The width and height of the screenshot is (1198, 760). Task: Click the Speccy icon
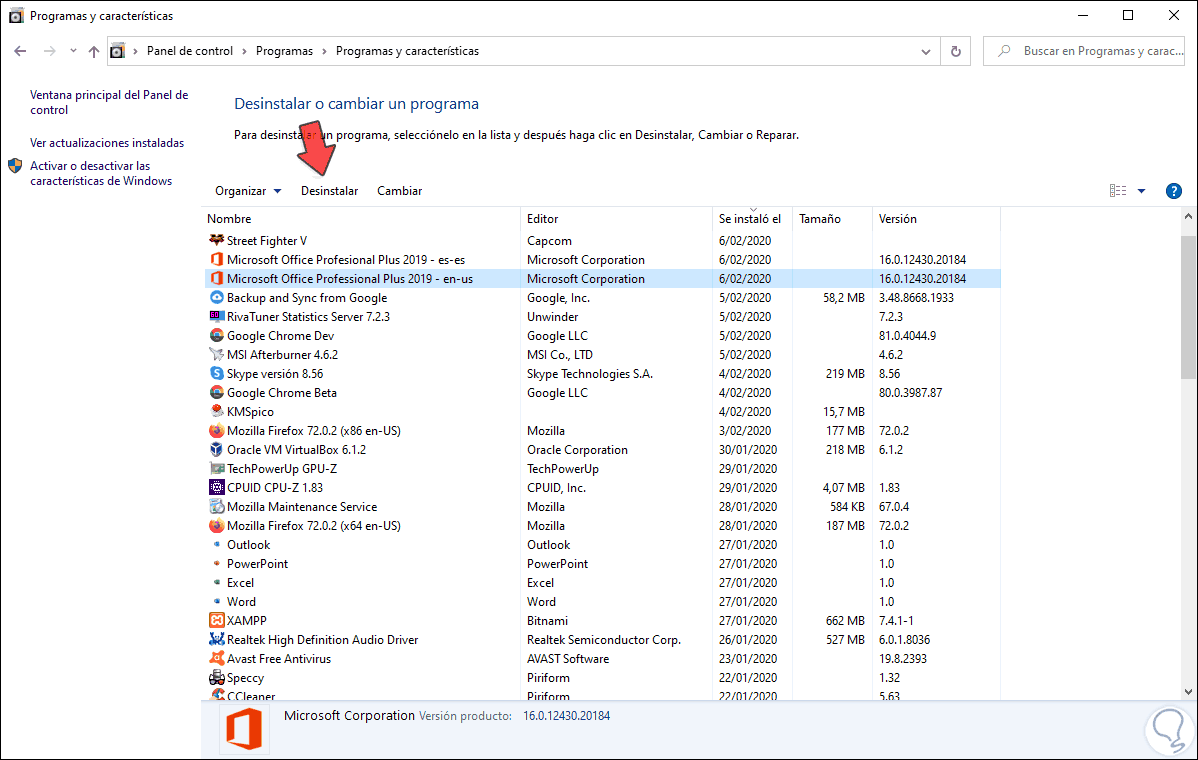tap(216, 678)
